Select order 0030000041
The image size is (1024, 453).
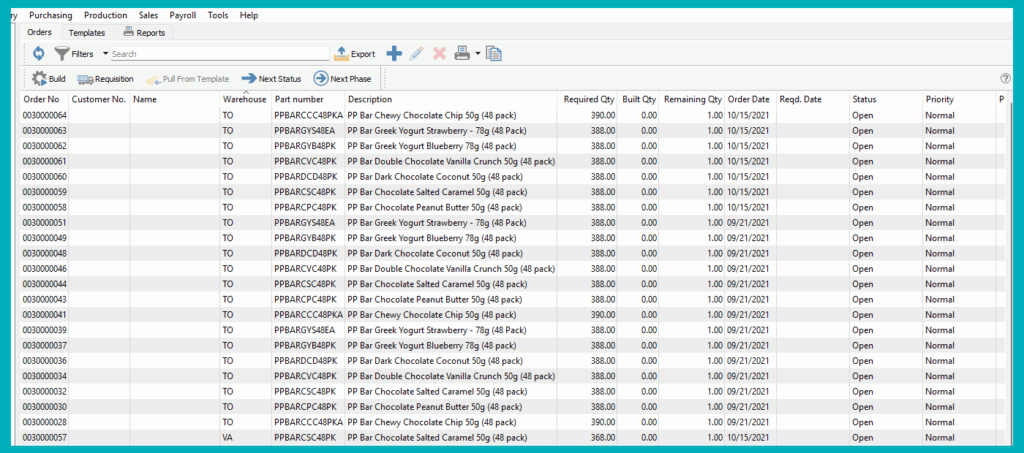pyautogui.click(x=512, y=315)
